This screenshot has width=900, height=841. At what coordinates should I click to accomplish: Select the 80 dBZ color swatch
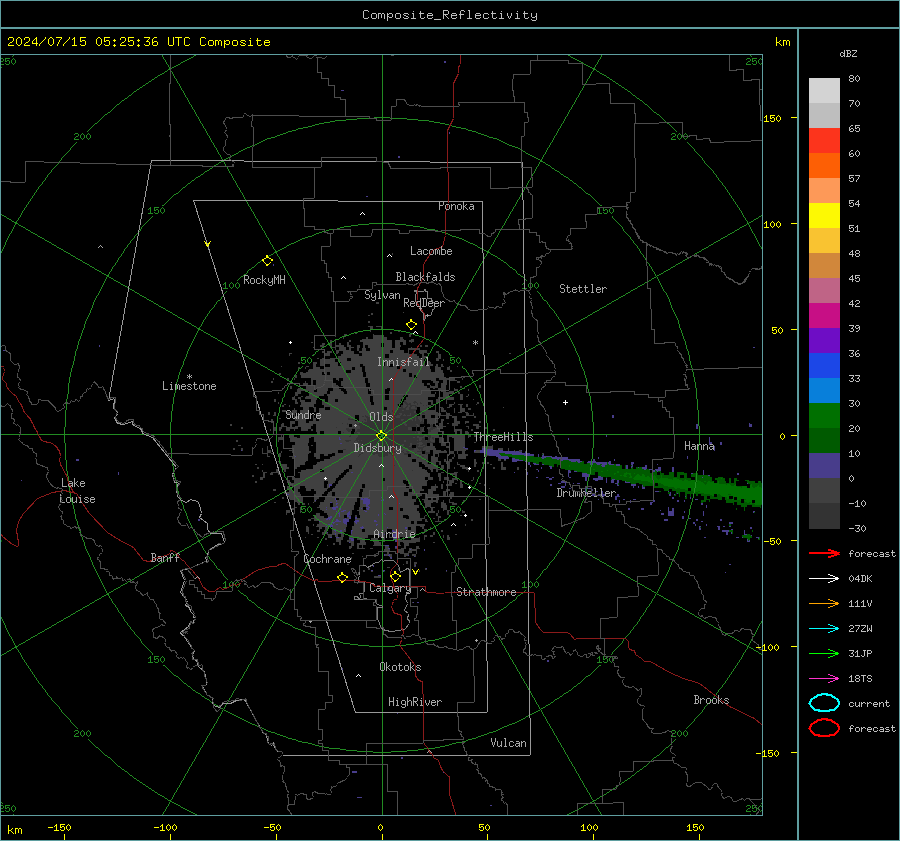pos(824,90)
